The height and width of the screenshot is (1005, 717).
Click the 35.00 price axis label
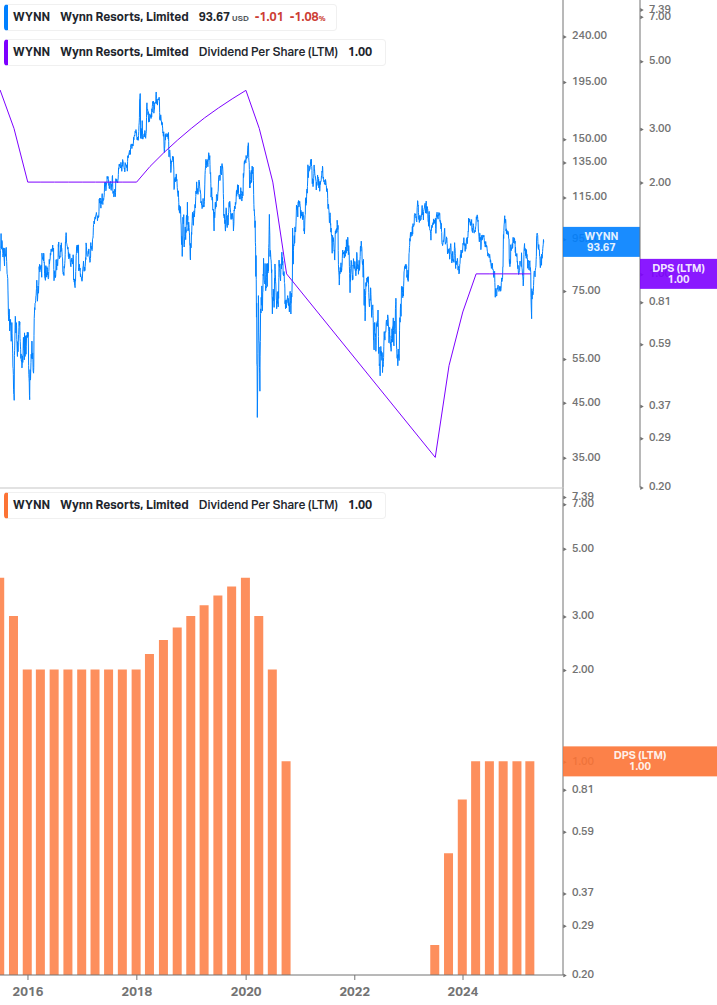(586, 458)
